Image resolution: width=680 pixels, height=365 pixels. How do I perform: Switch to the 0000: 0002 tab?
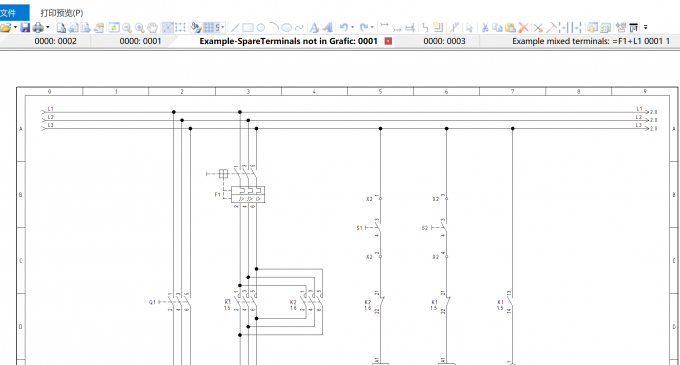tap(56, 41)
